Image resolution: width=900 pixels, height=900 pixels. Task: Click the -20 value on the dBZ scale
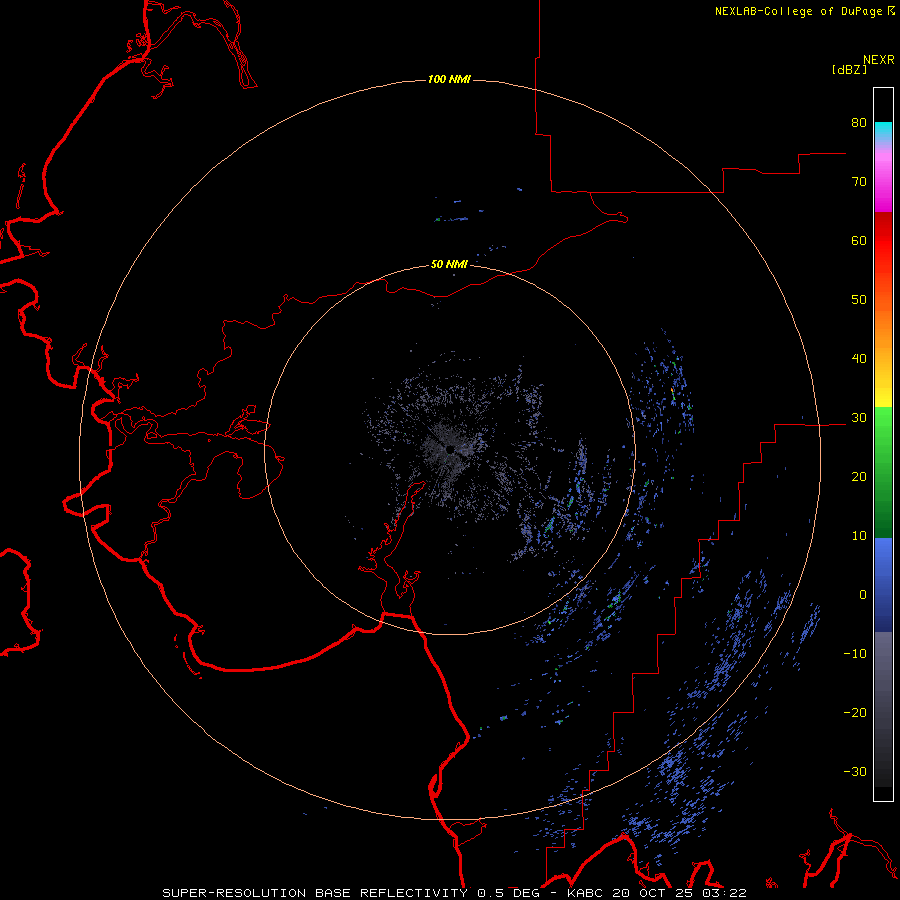[855, 712]
